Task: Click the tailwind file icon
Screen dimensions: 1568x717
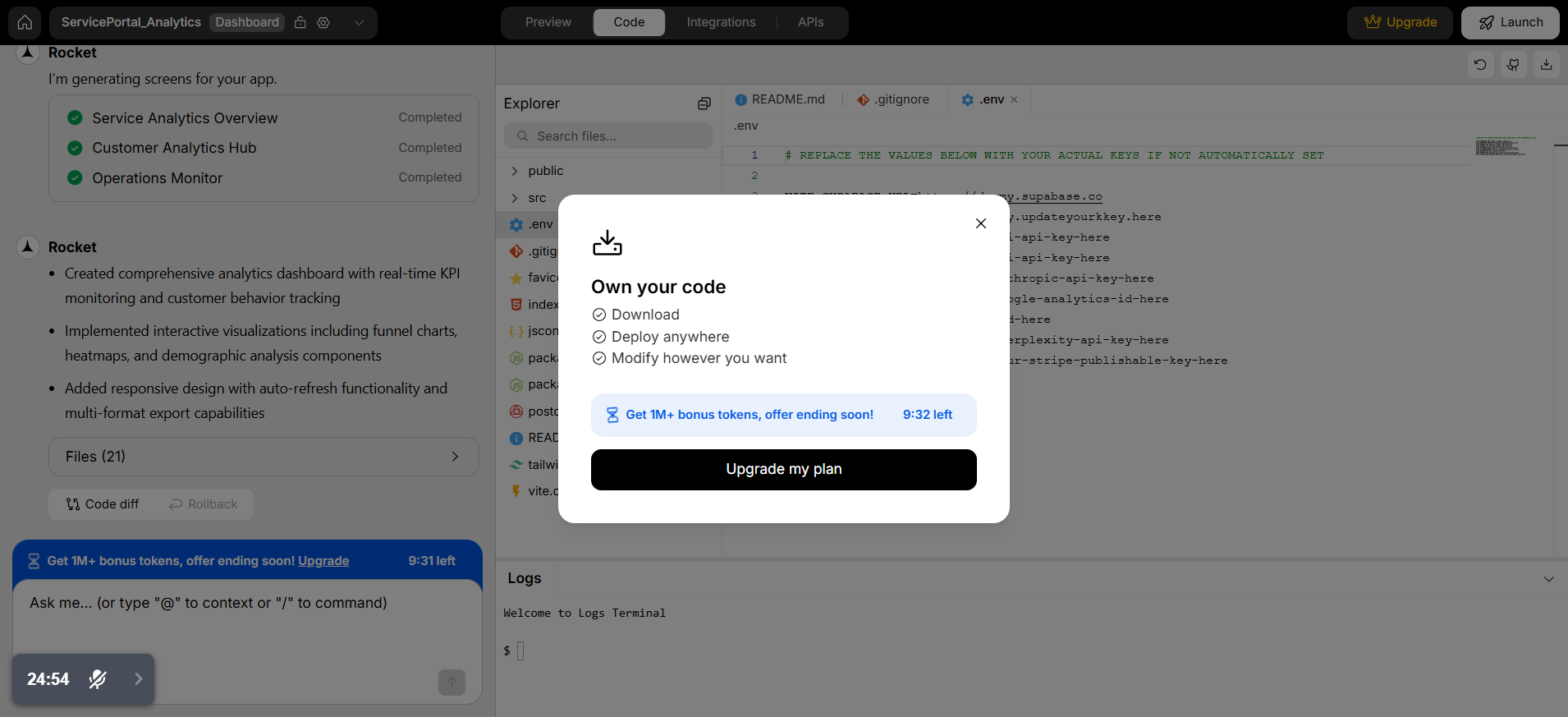Action: (516, 465)
